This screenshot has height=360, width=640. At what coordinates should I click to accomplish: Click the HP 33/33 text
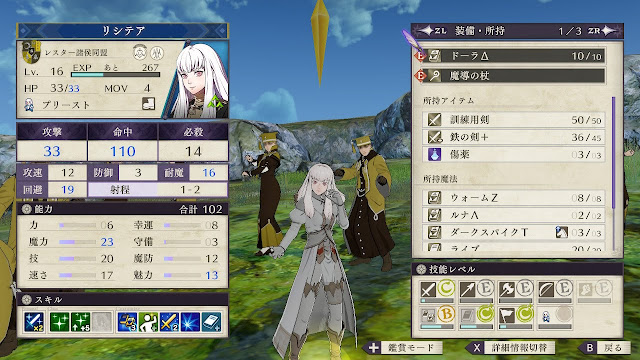(x=52, y=88)
